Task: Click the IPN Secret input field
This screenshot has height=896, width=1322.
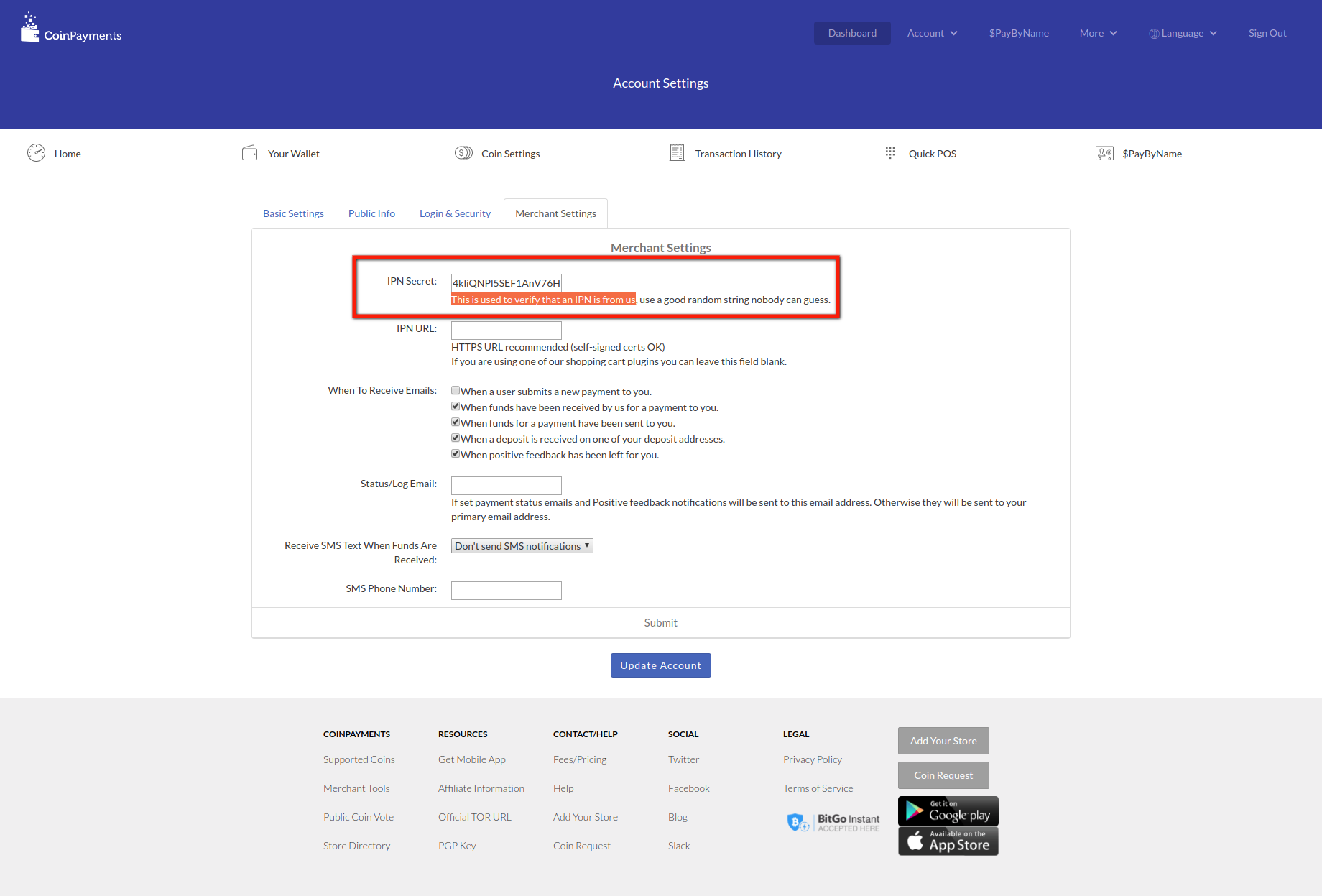Action: 507,283
